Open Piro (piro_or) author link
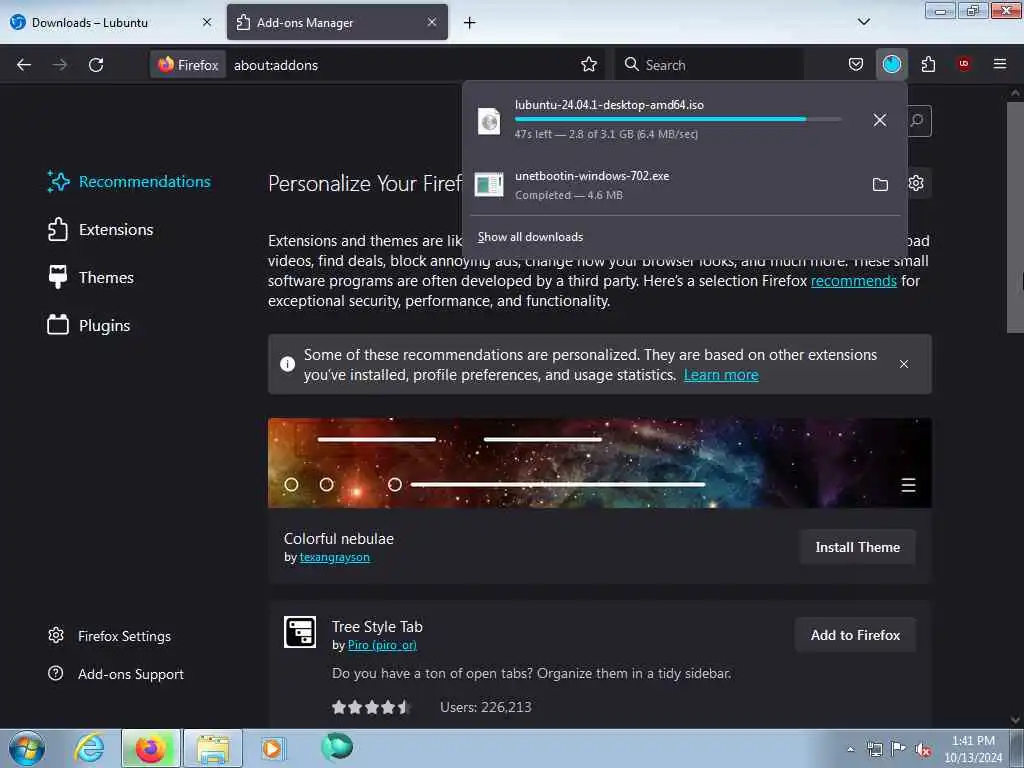1024x768 pixels. coord(382,645)
